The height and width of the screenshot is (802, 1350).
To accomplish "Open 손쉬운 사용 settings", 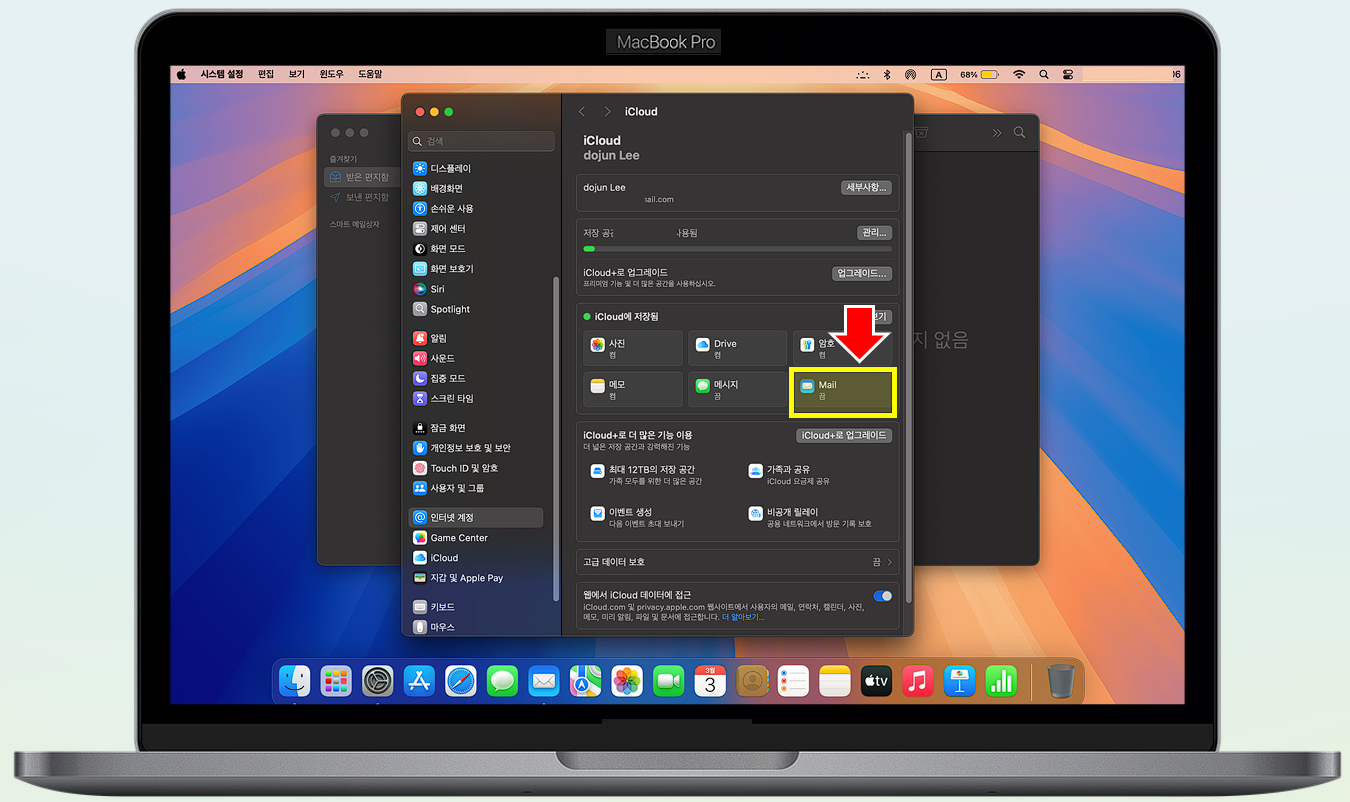I will coord(444,208).
